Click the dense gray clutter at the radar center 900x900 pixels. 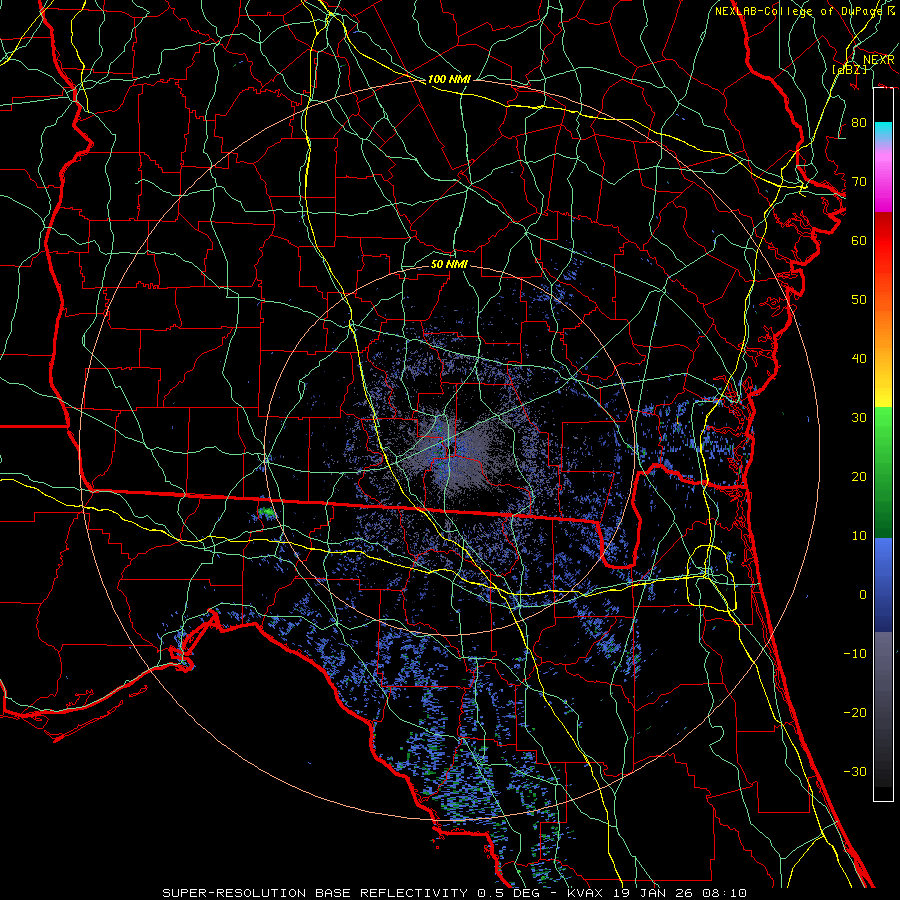point(453,451)
